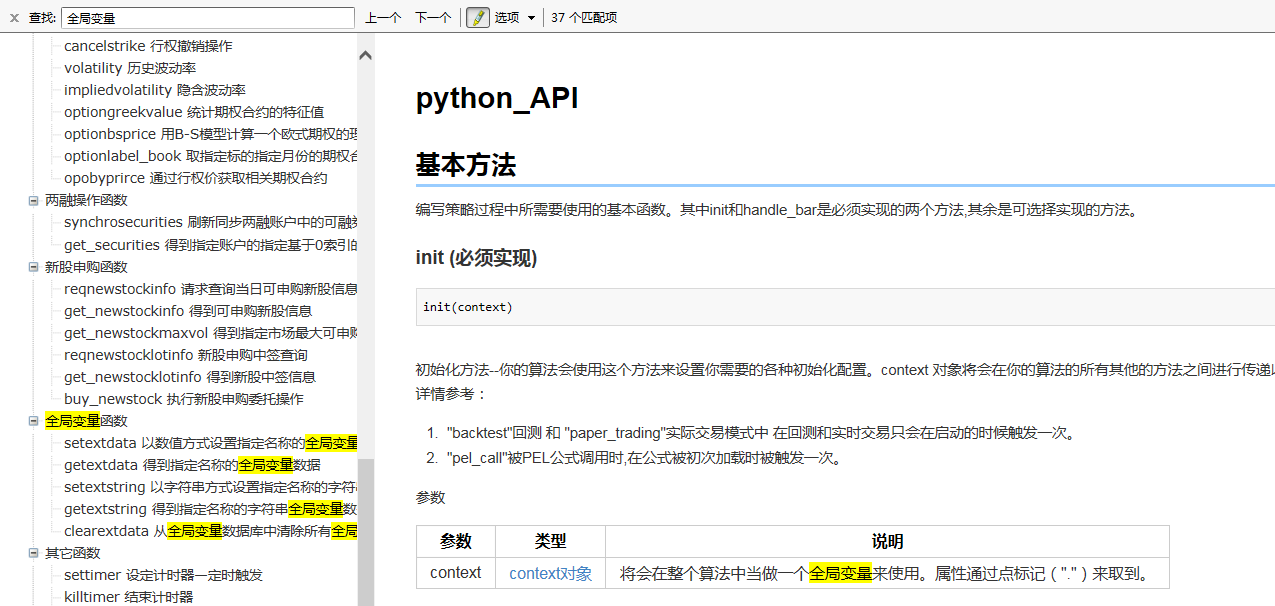Image resolution: width=1275 pixels, height=606 pixels.
Task: Open settimer 设定计时器 entry
Action: [163, 575]
